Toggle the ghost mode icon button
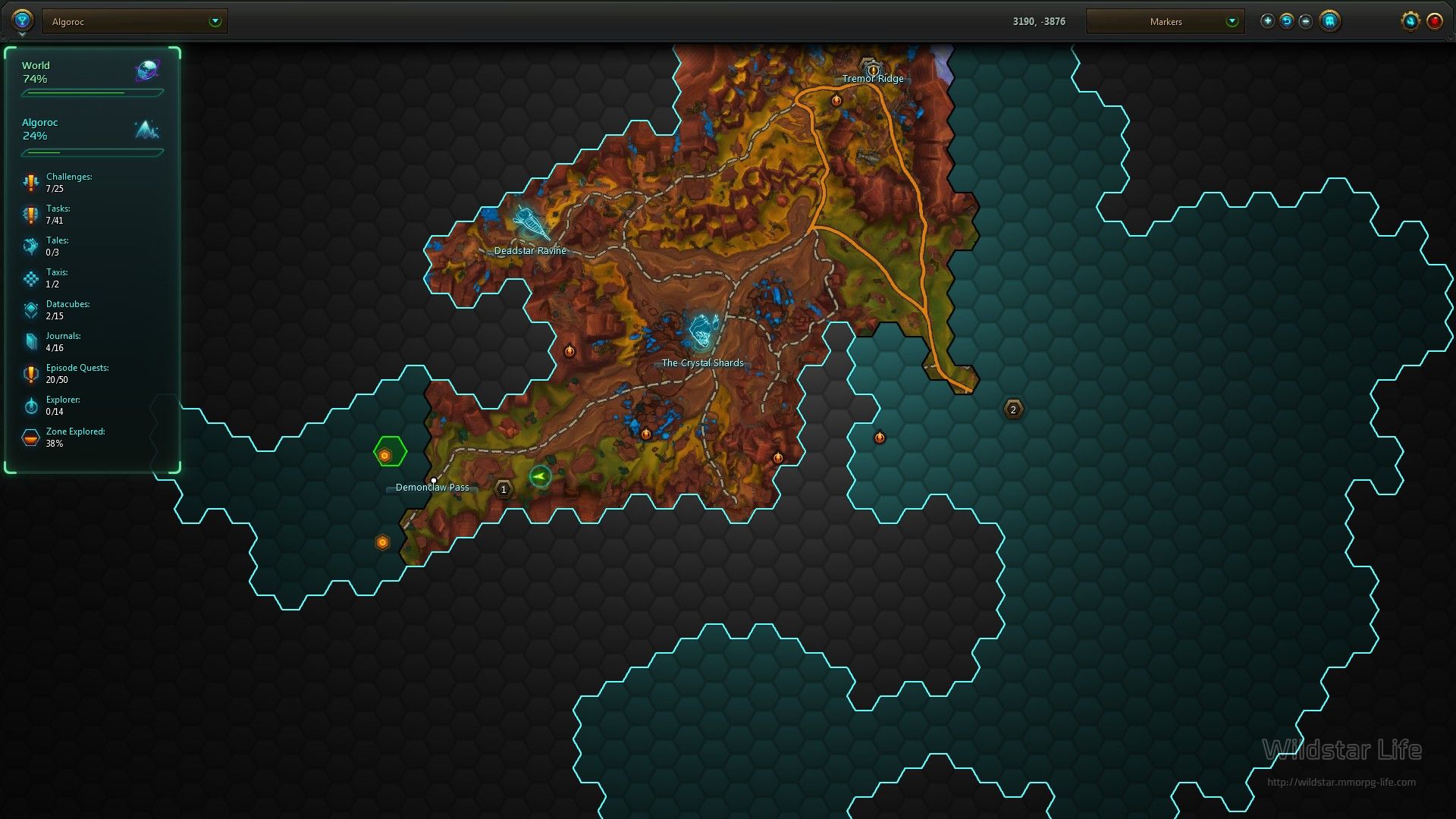This screenshot has width=1456, height=819. pyautogui.click(x=1329, y=21)
